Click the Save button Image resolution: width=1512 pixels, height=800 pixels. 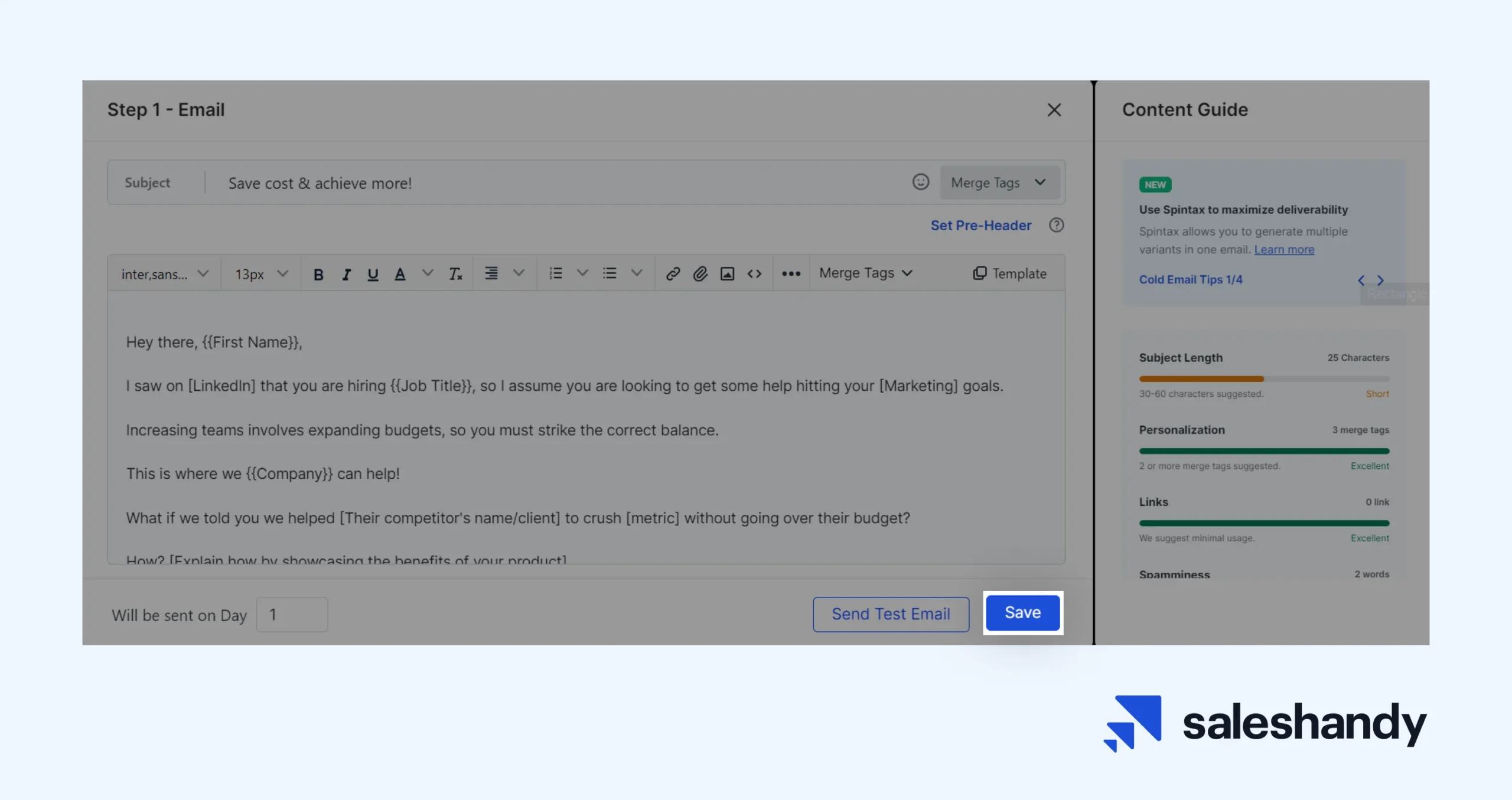coord(1022,613)
